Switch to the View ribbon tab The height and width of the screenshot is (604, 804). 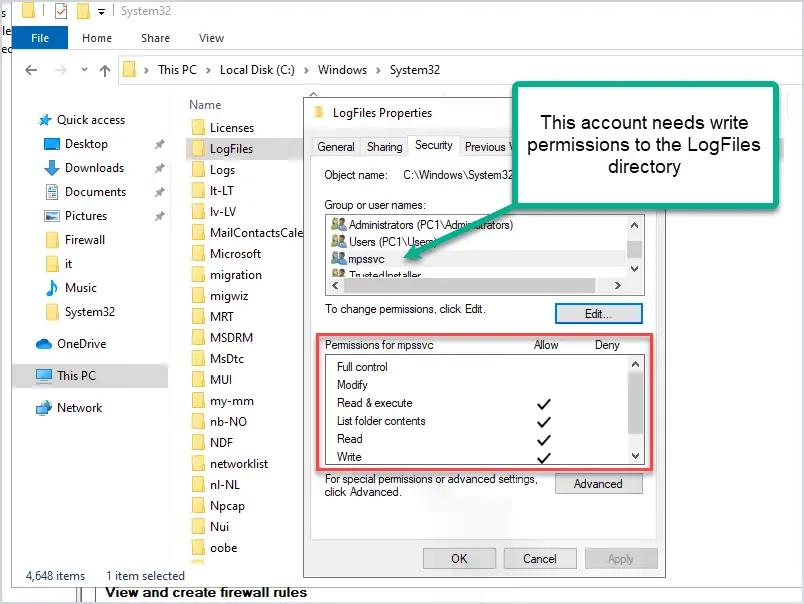click(211, 38)
